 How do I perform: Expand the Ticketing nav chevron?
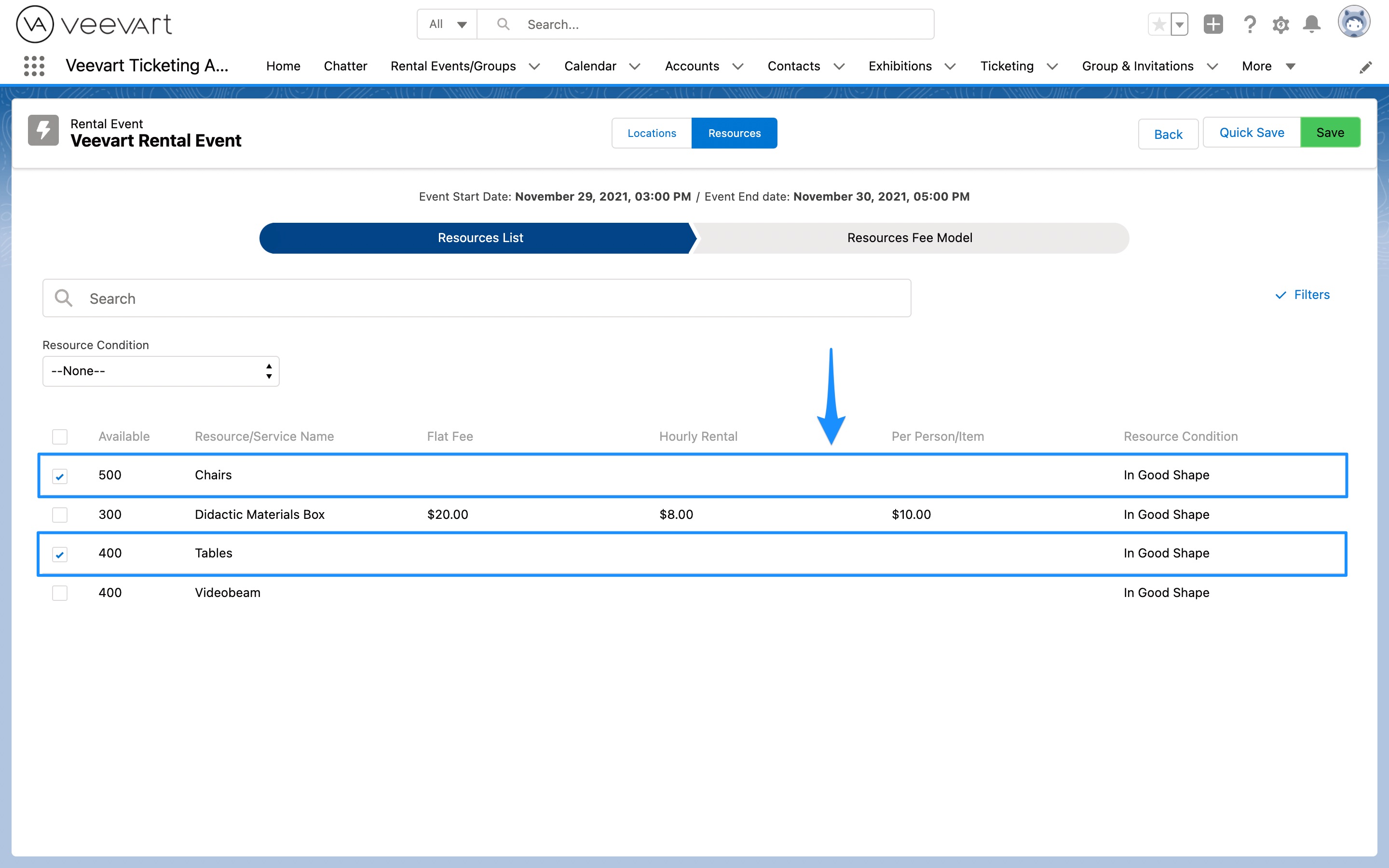tap(1052, 67)
